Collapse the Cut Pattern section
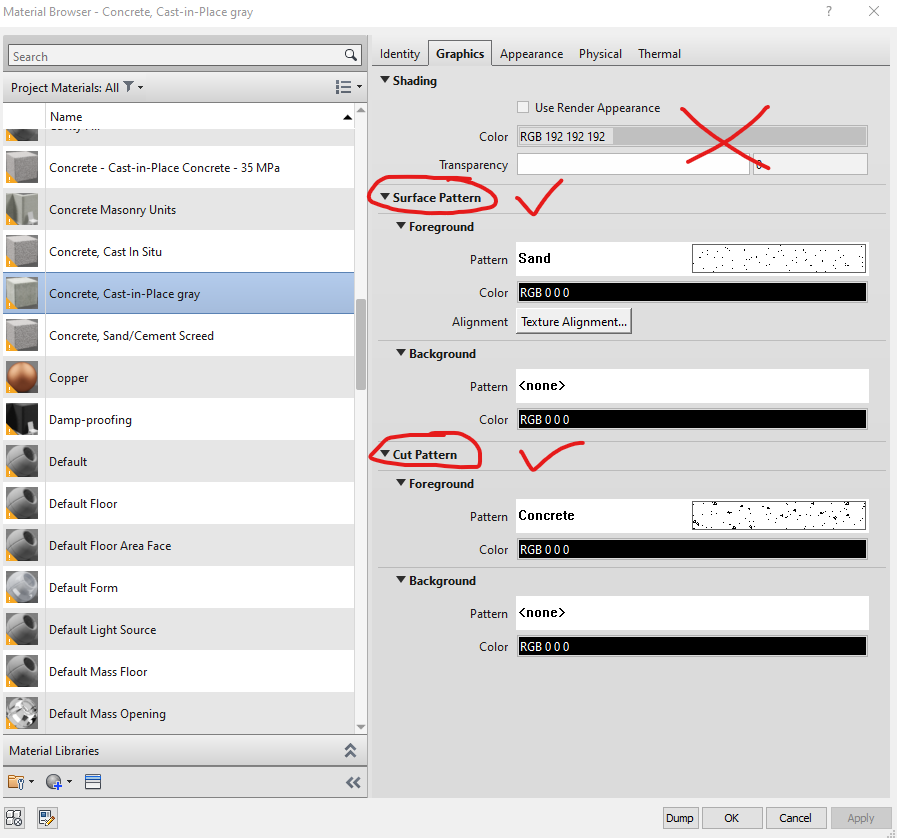This screenshot has width=897, height=838. [385, 453]
